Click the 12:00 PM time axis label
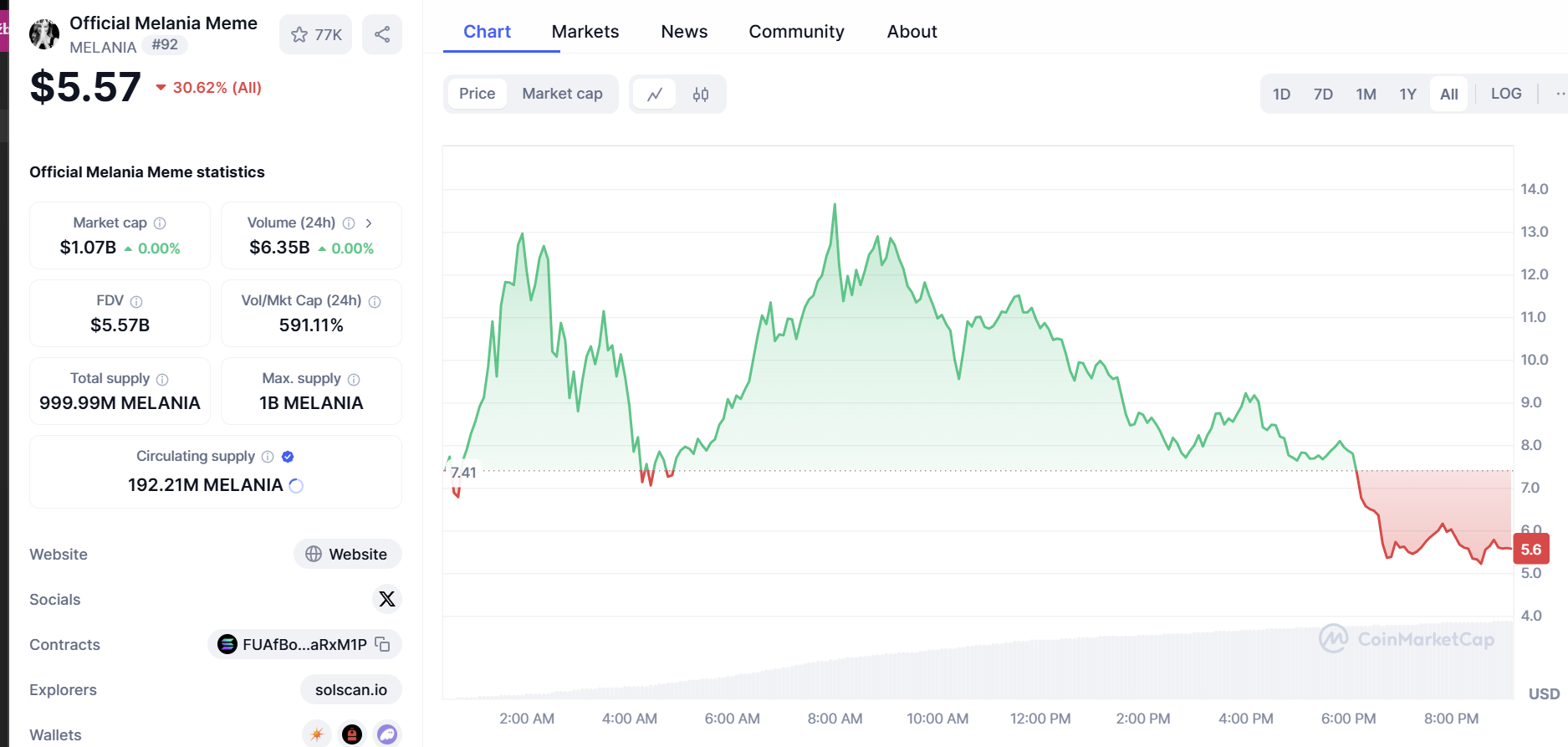The image size is (1568, 747). [x=1040, y=719]
